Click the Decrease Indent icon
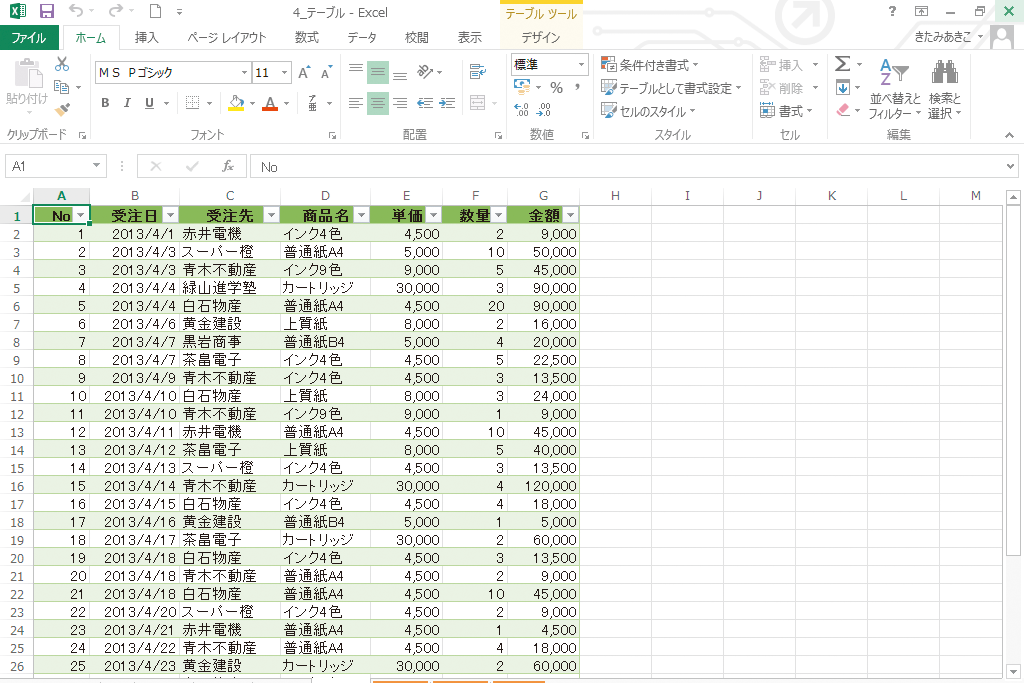The height and width of the screenshot is (683, 1024). [x=425, y=103]
